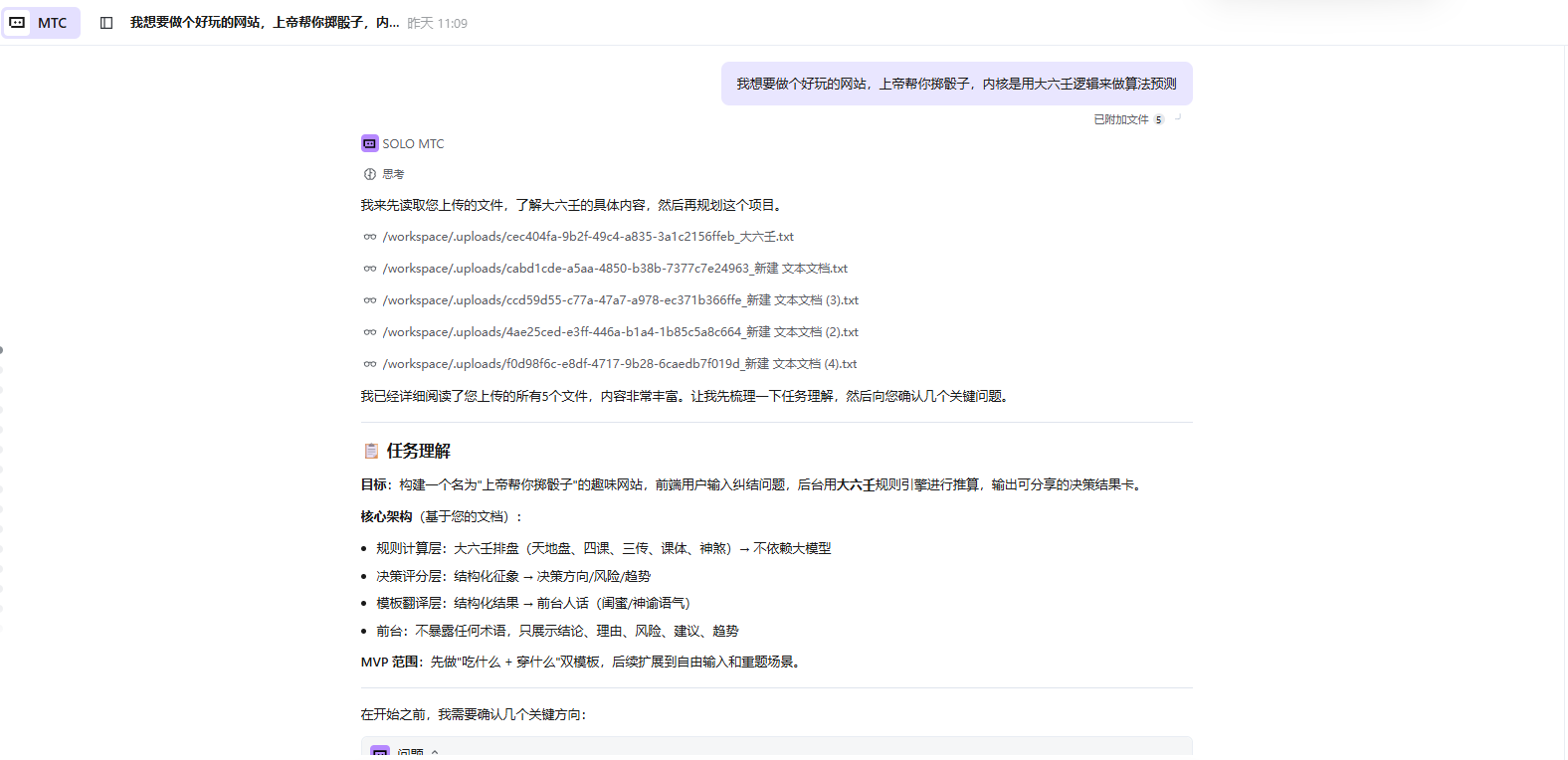This screenshot has height=760, width=1568.
Task: Click the read icon beside 新建 文本文档.txt
Action: pyautogui.click(x=370, y=269)
